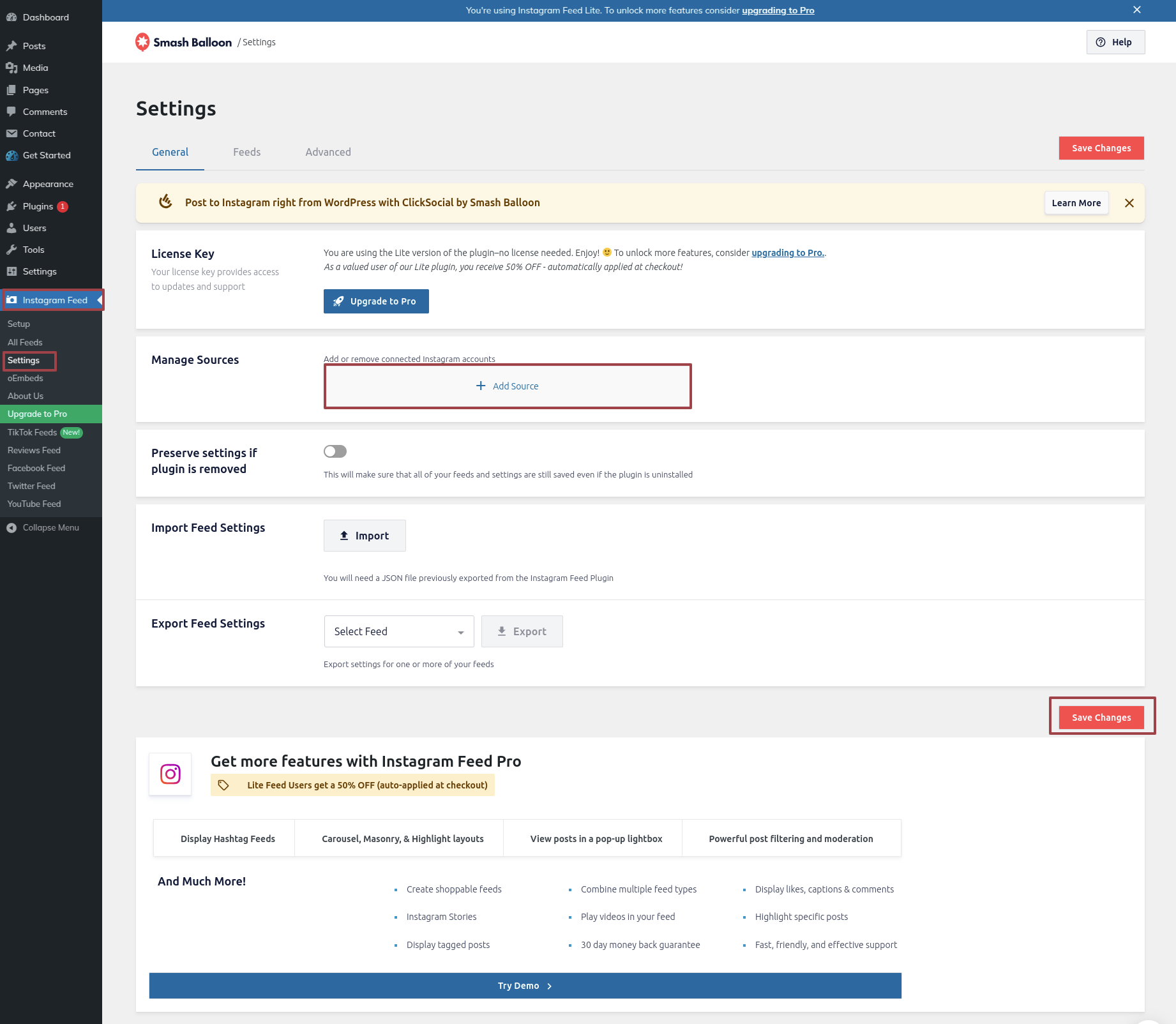Follow upgrading to Pro link in top bar

(x=778, y=10)
